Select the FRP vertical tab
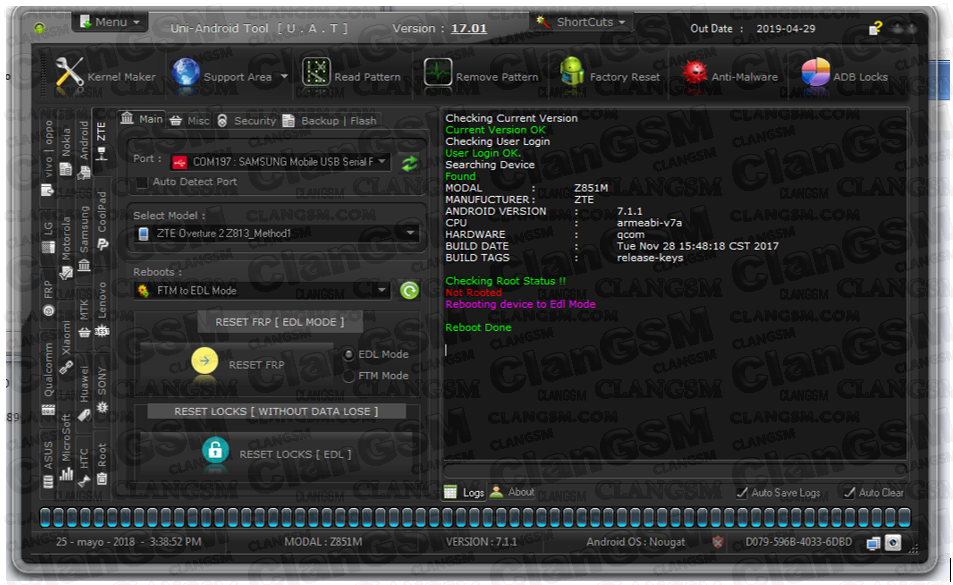Screen dimensions: 953x585 pos(48,298)
